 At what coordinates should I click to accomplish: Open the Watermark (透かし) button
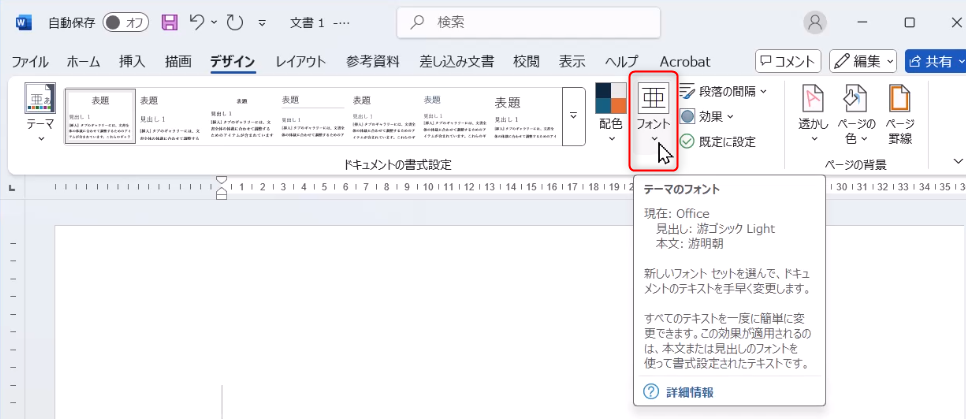[x=813, y=112]
